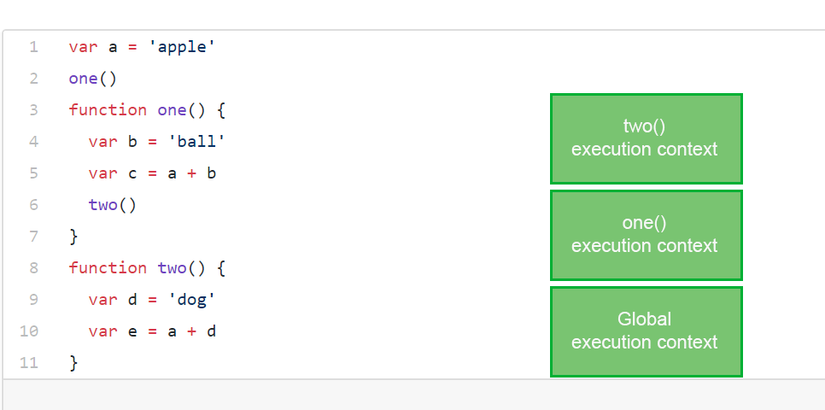Click the 'apple' string on line 1
Screen dimensions: 825x410
(182, 46)
